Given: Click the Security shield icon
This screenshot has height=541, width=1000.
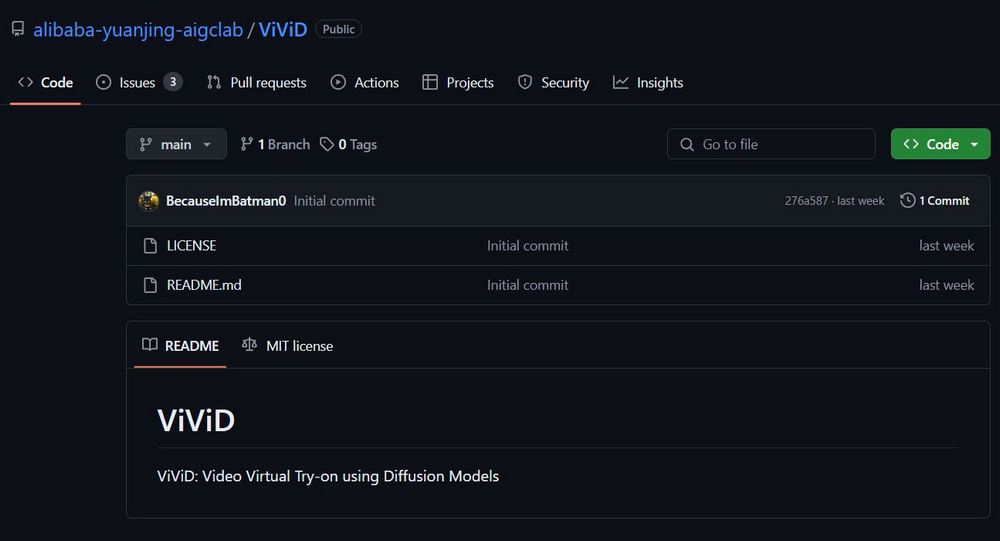Looking at the screenshot, I should [525, 82].
